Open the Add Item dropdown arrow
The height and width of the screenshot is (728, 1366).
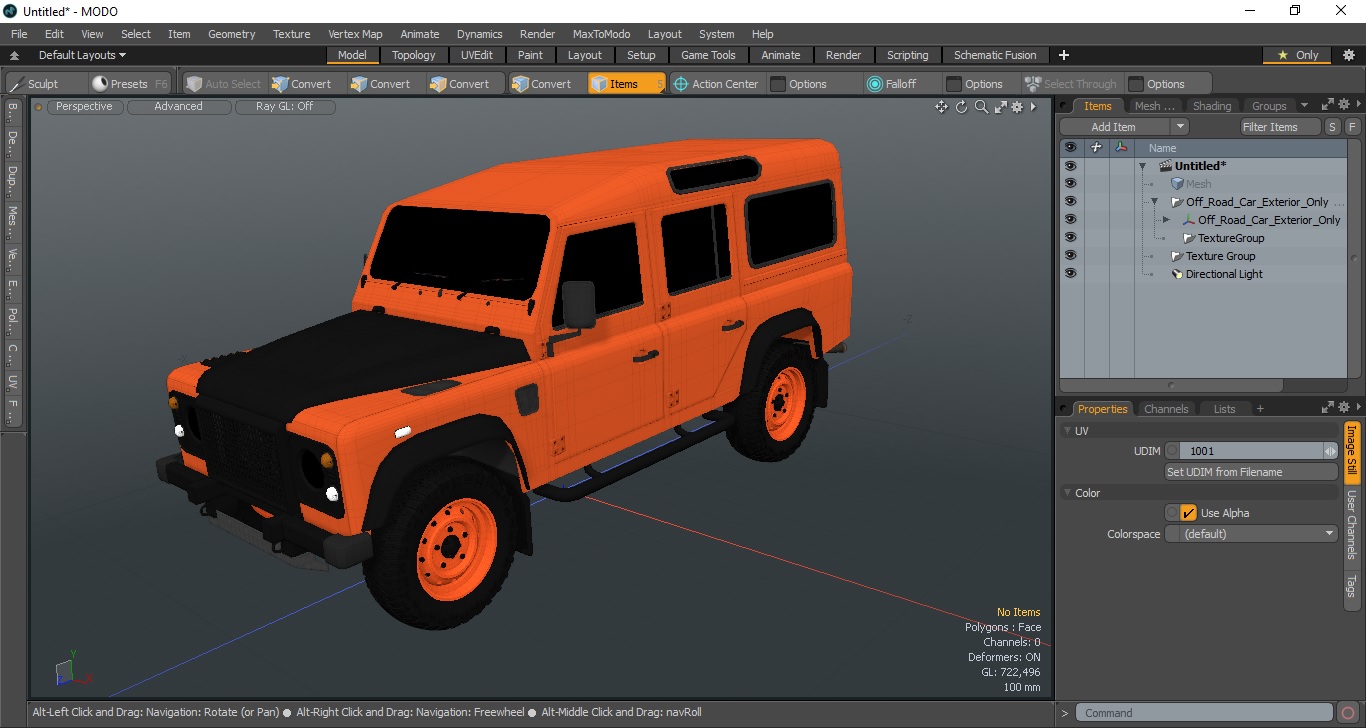pyautogui.click(x=1180, y=127)
